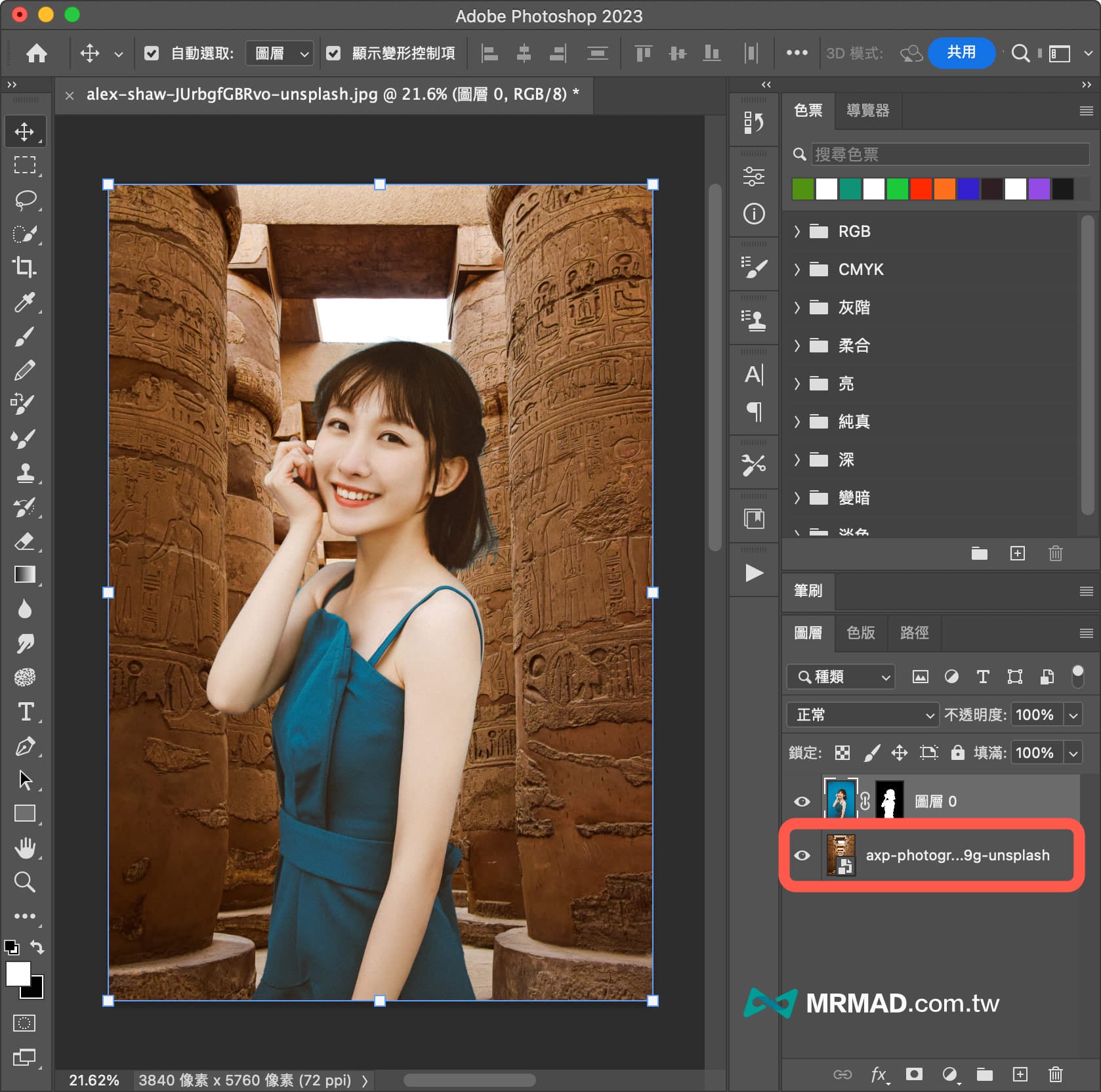Switch to the 路徑 tab

914,633
